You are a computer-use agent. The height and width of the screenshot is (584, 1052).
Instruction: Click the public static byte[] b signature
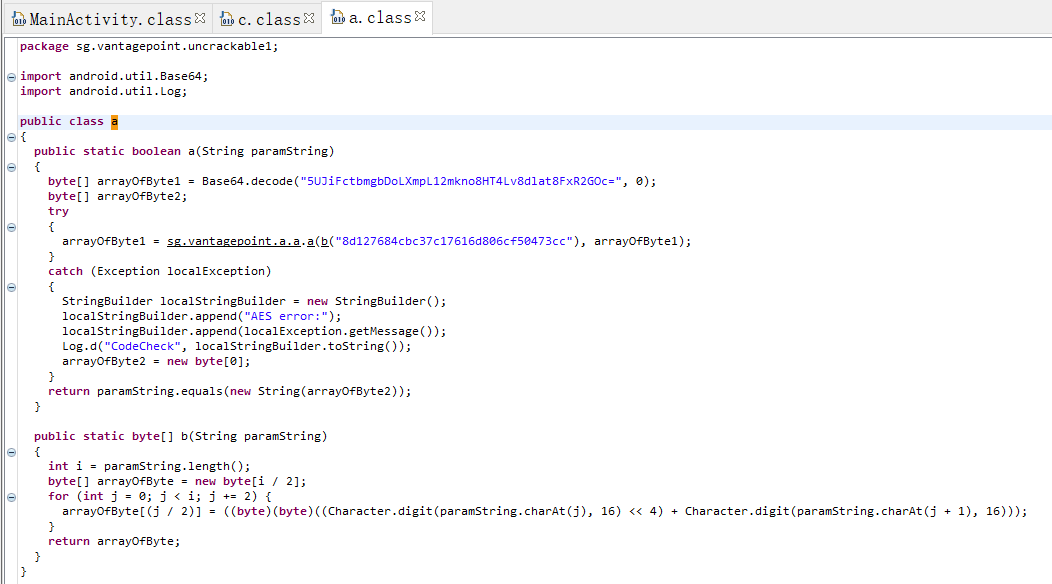[x=180, y=436]
